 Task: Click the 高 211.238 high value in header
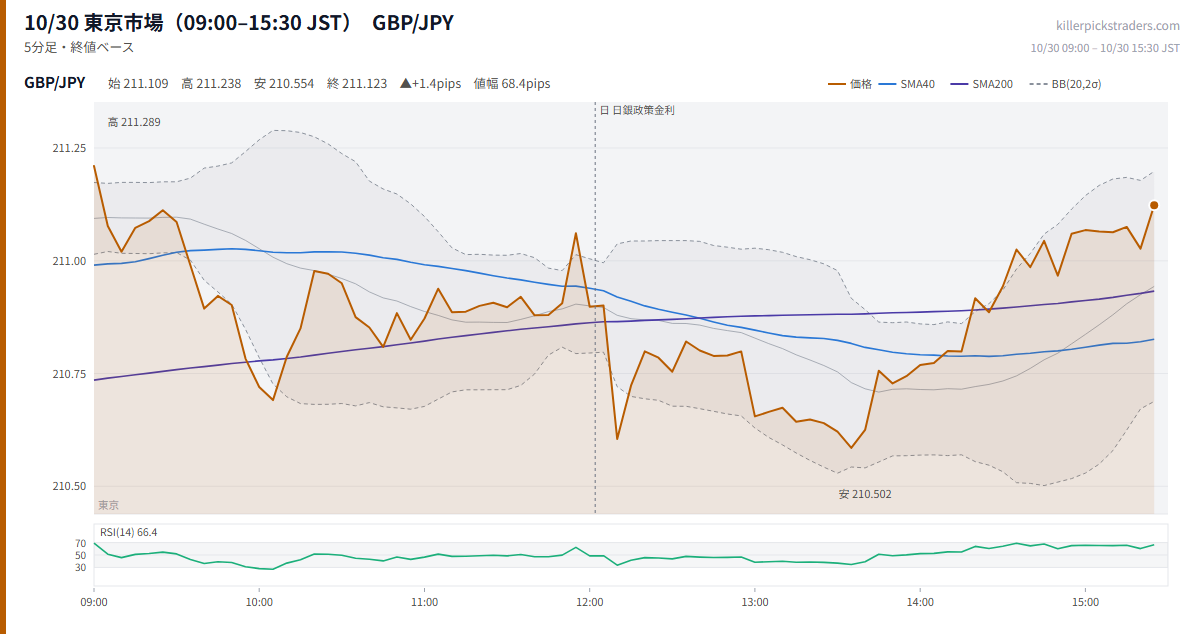(x=211, y=84)
